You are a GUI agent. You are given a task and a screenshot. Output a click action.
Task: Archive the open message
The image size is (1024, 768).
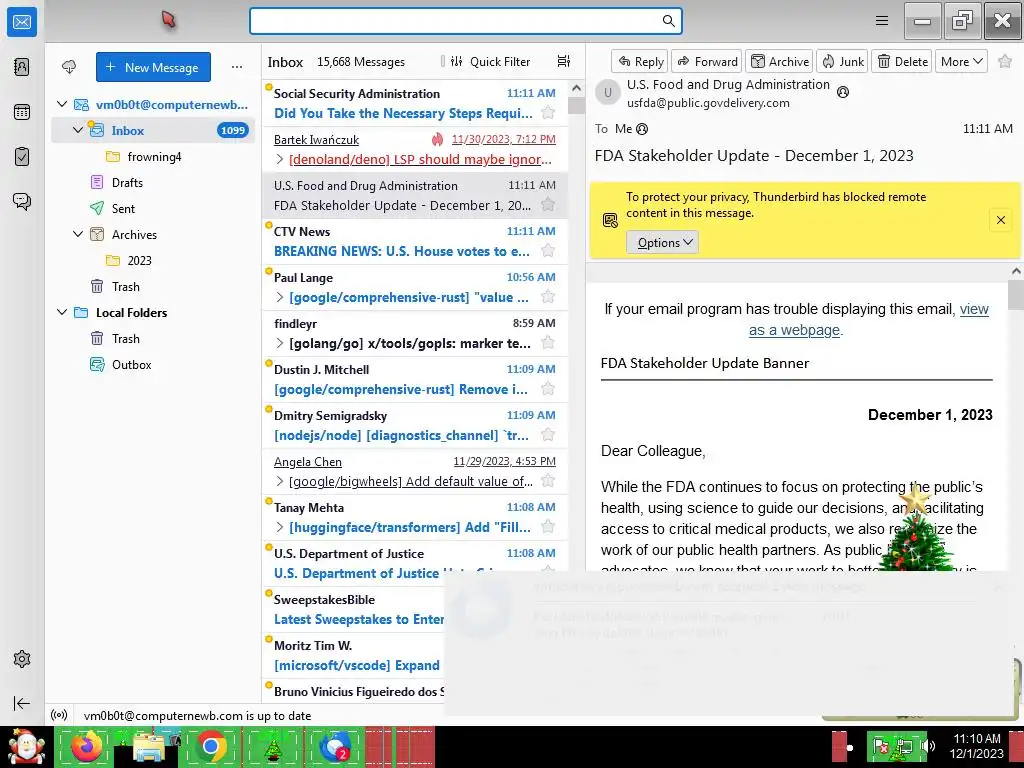coord(779,61)
